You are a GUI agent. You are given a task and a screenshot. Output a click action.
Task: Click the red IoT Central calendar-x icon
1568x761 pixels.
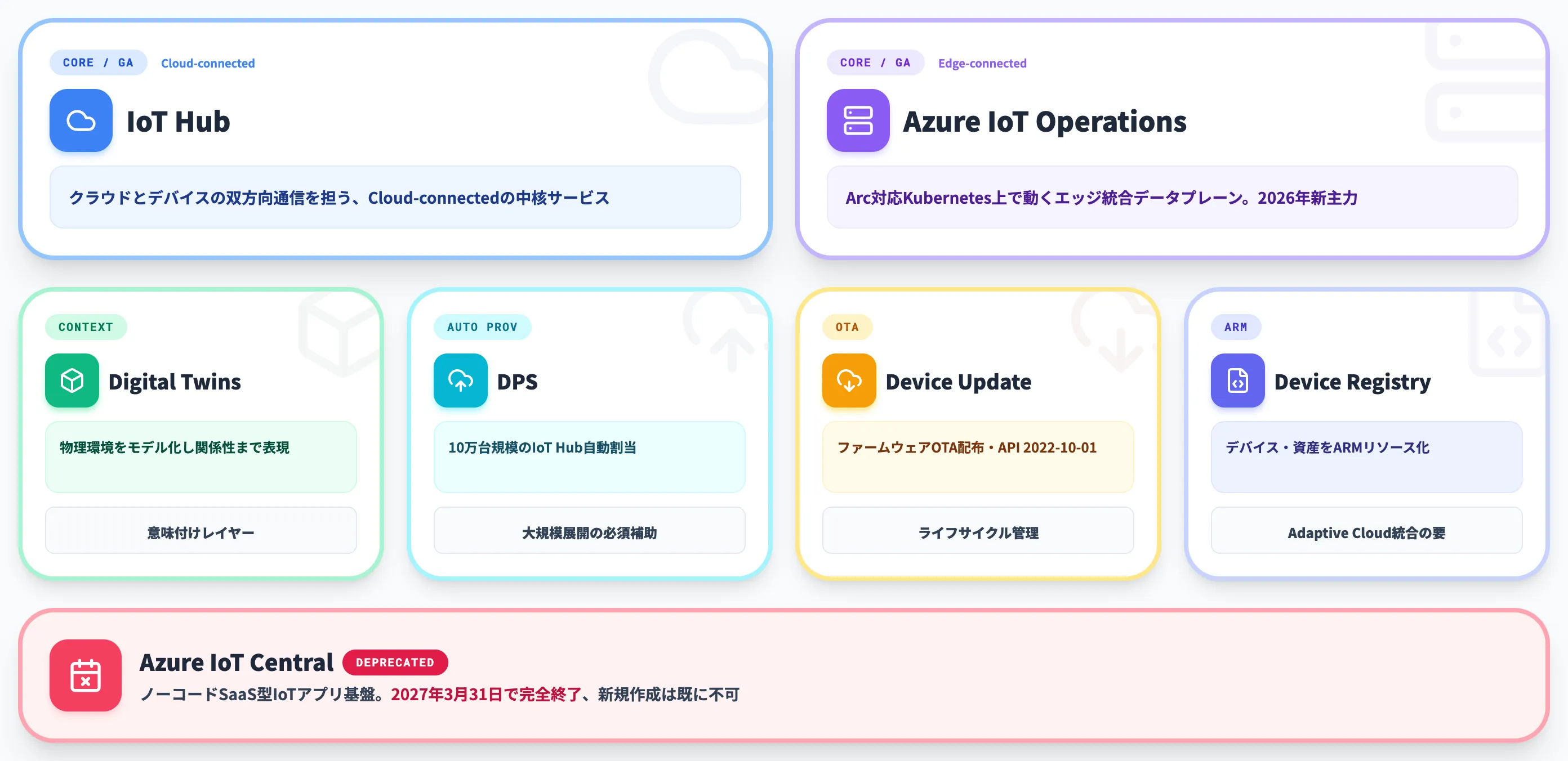(x=85, y=675)
